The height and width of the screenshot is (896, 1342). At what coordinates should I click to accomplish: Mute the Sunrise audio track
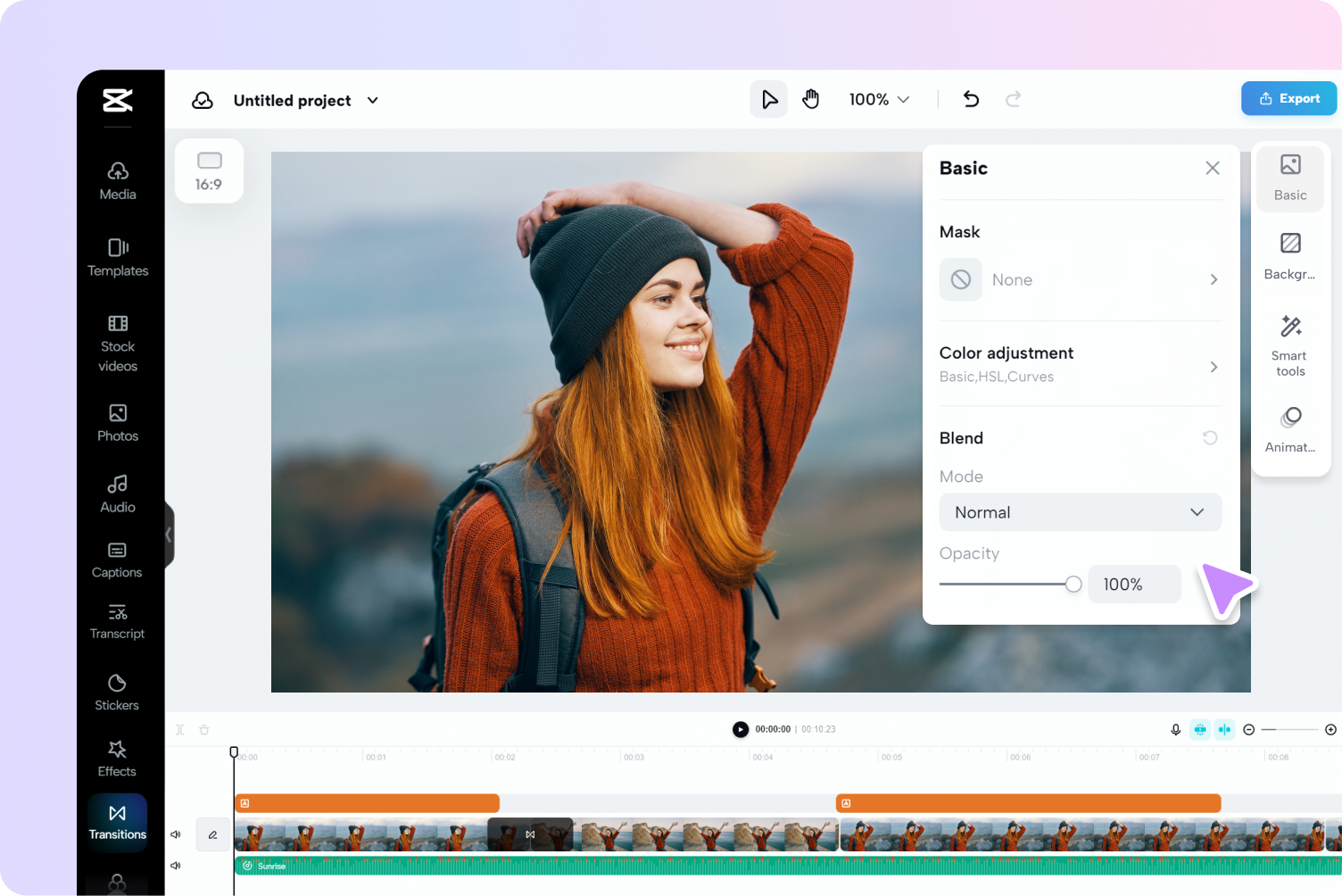coord(176,865)
